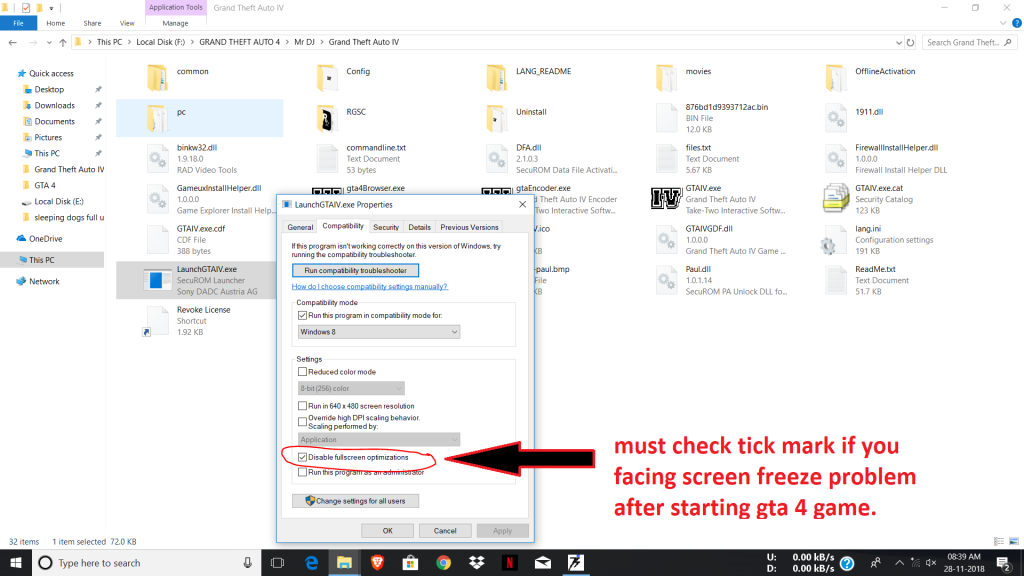Viewport: 1024px width, 576px height.
Task: Open How do I choose compatibility settings link
Action: 370,287
